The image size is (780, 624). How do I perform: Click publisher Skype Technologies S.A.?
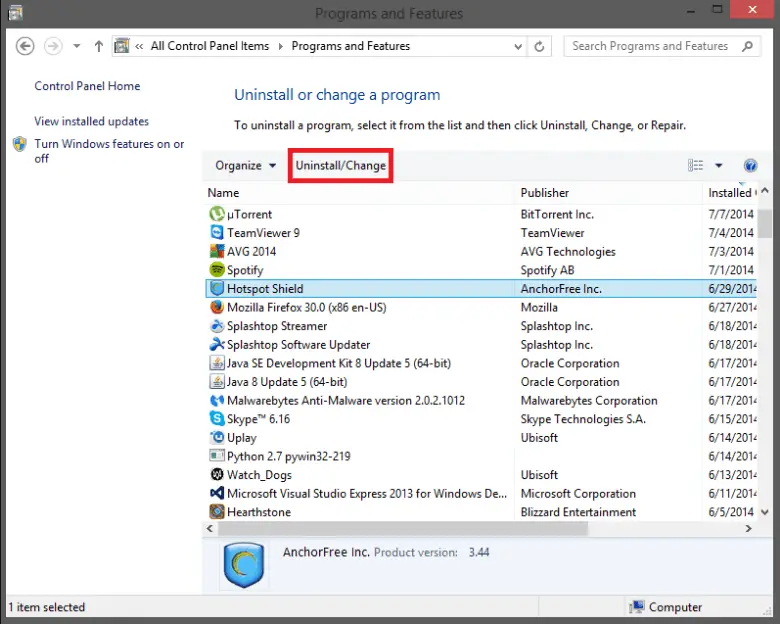(x=583, y=419)
